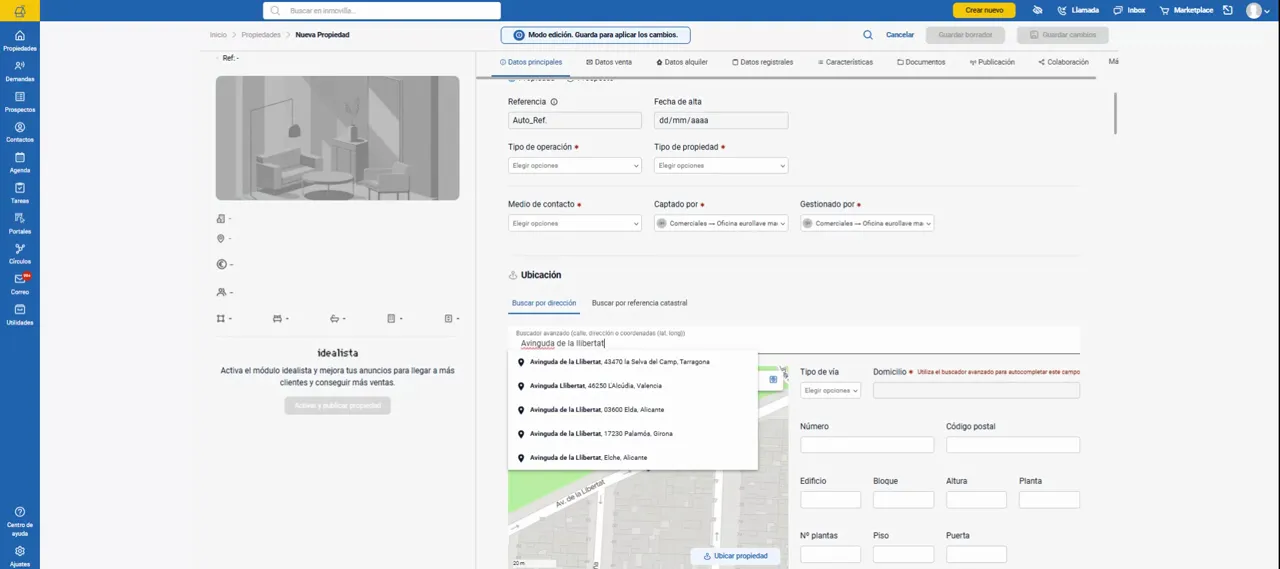
Task: Click the icon right of Marketplace
Action: click(x=1227, y=10)
